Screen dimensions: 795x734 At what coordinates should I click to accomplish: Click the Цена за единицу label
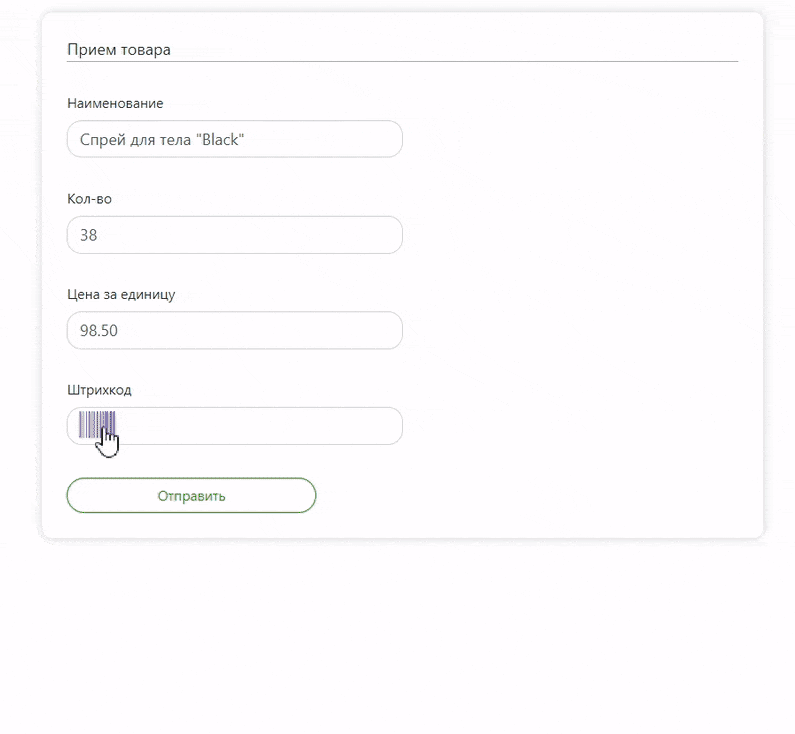click(121, 295)
